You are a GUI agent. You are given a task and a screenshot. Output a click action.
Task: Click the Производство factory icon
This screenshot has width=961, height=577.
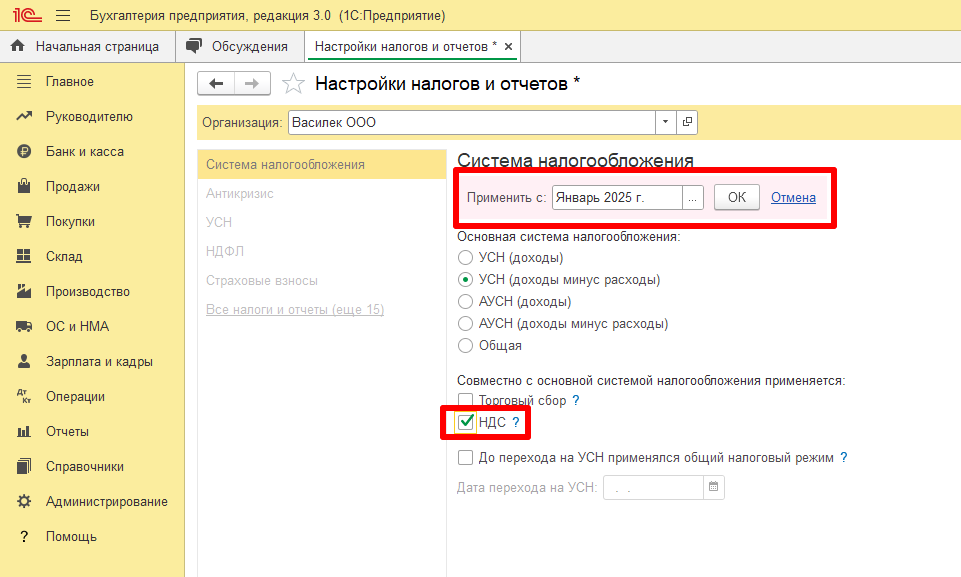[x=24, y=291]
